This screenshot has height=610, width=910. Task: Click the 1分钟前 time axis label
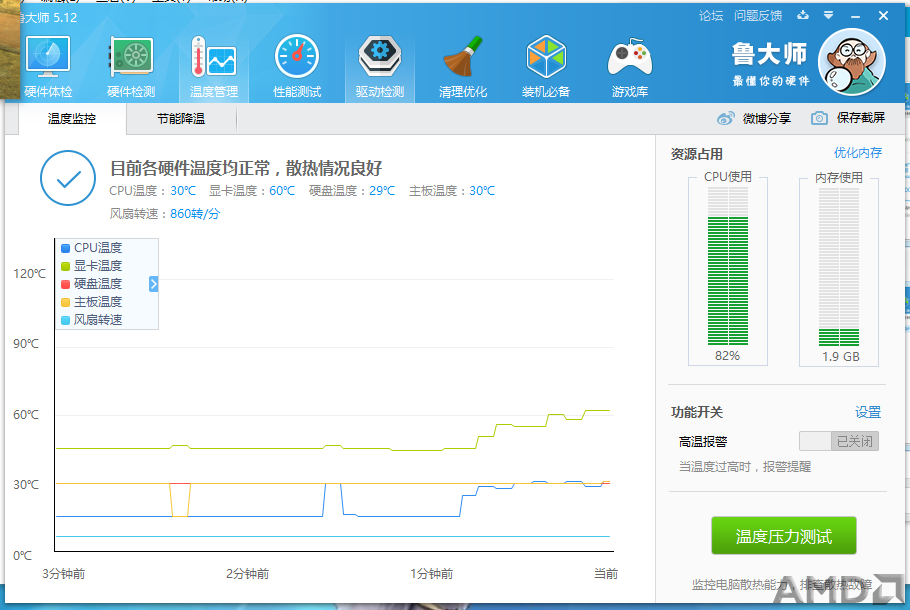coord(431,574)
